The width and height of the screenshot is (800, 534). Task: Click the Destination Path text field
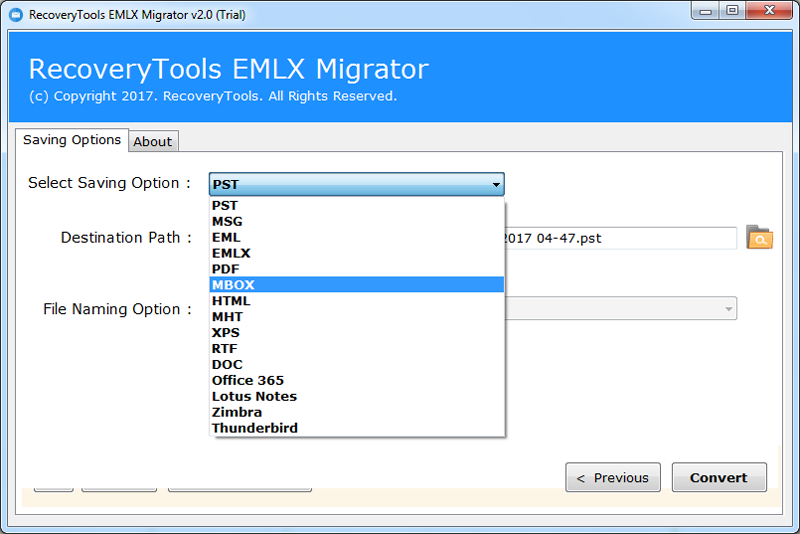coord(620,238)
